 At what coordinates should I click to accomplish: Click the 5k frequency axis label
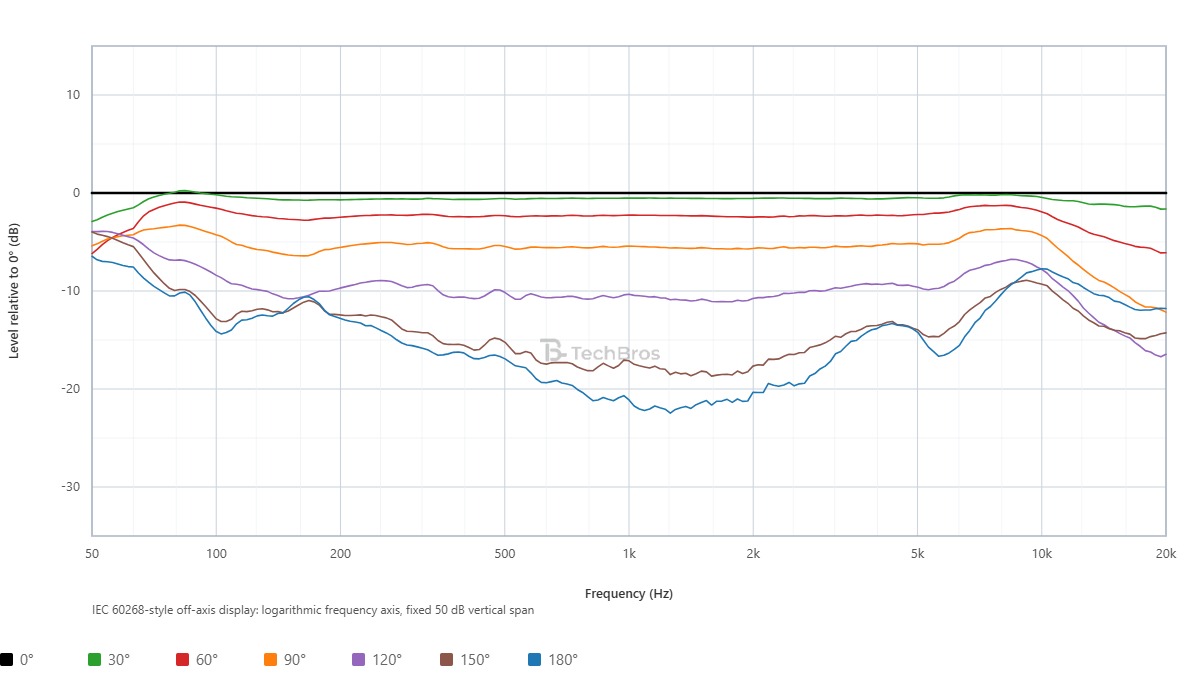coord(917,553)
